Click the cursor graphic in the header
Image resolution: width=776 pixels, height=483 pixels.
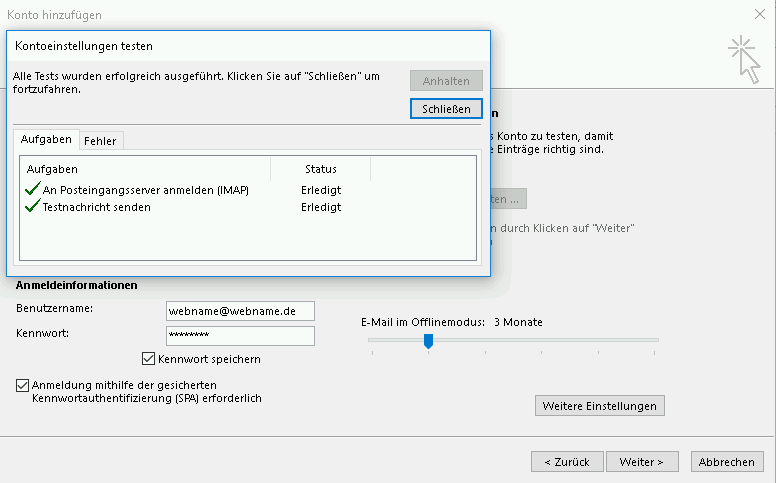(744, 59)
